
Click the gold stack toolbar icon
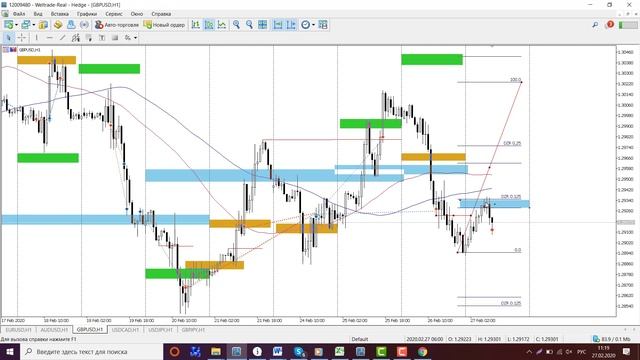click(58, 25)
